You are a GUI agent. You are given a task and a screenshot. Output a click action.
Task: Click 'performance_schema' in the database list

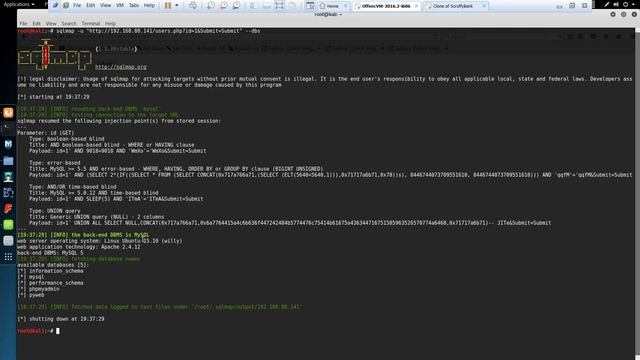click(56, 283)
